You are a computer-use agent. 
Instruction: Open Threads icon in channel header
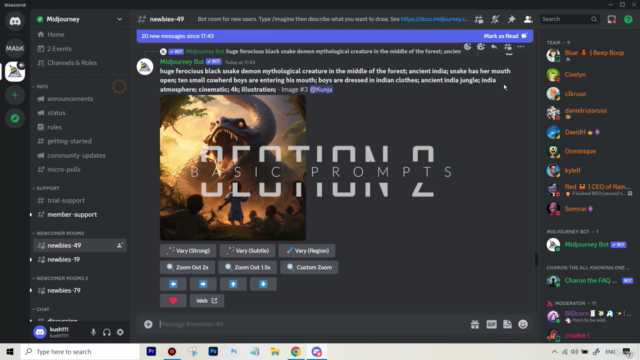click(478, 19)
